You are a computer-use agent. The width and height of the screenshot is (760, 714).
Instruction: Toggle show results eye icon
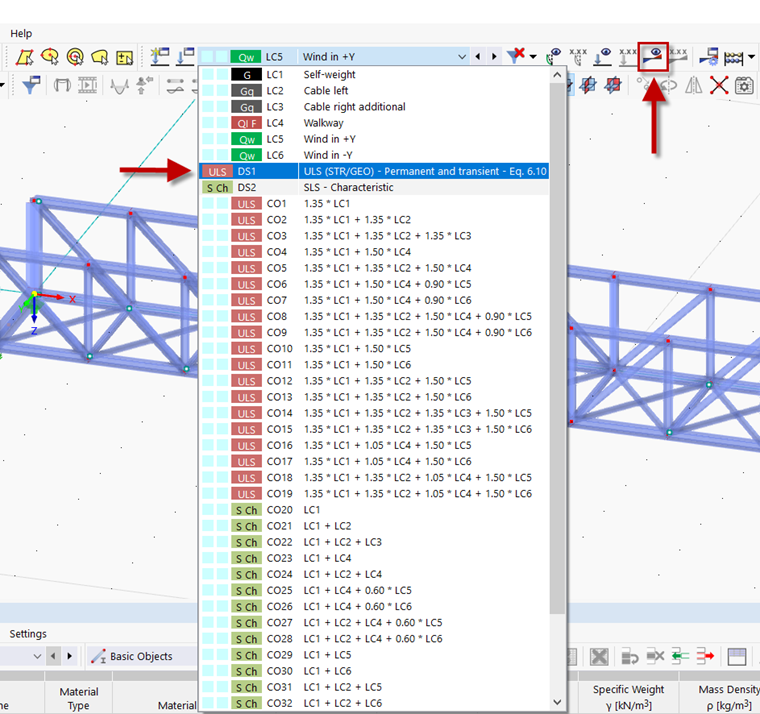pyautogui.click(x=653, y=57)
